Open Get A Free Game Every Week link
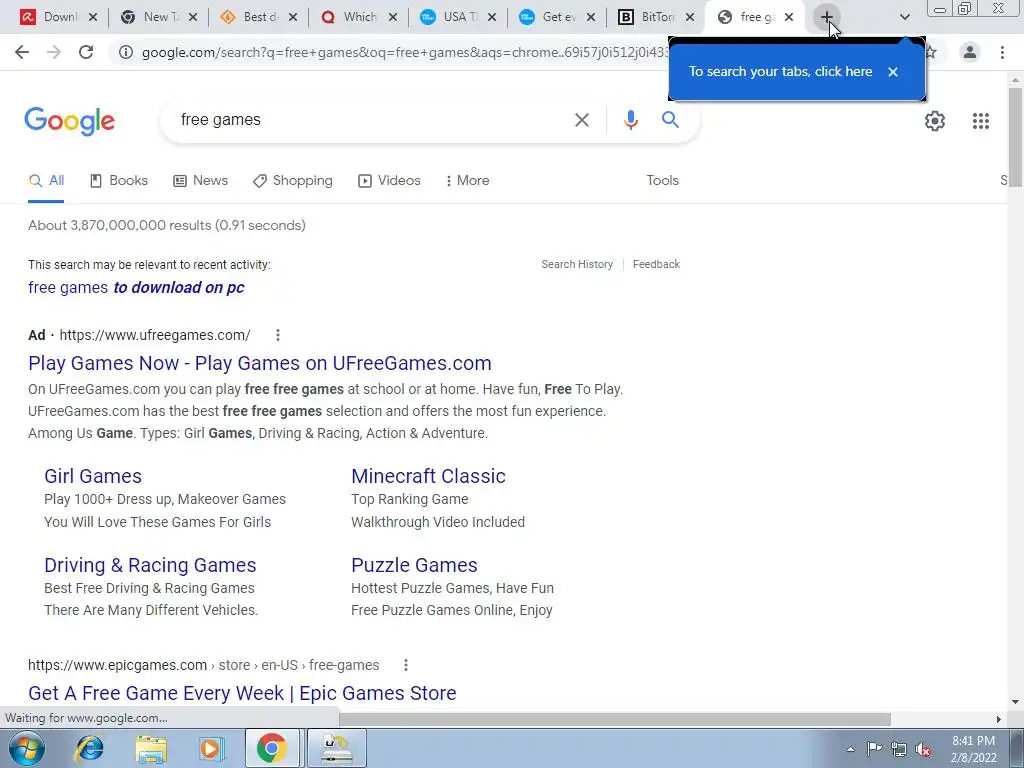The image size is (1024, 768). pos(242,693)
